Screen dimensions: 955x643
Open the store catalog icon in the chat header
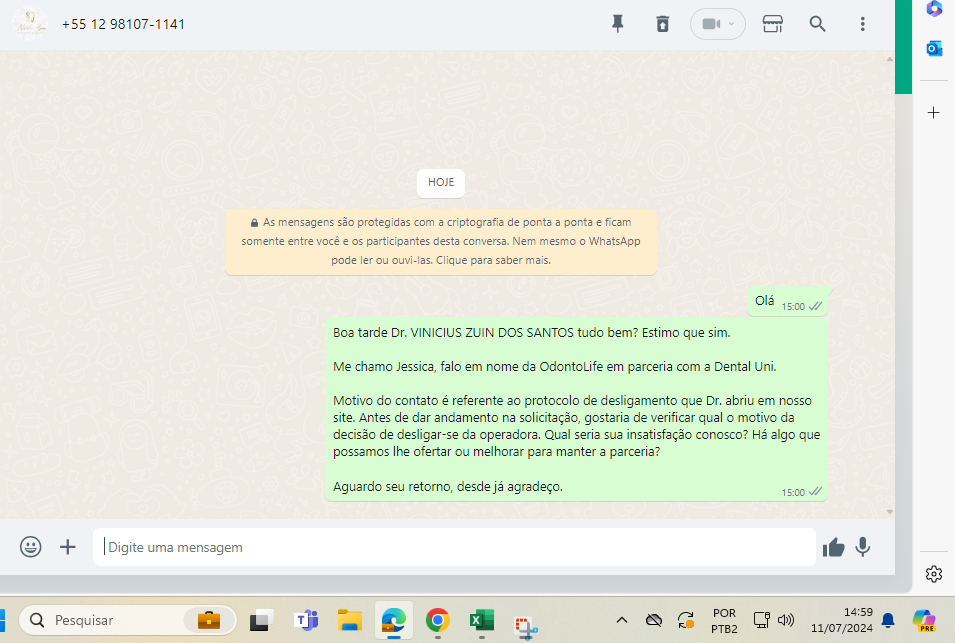click(x=772, y=24)
